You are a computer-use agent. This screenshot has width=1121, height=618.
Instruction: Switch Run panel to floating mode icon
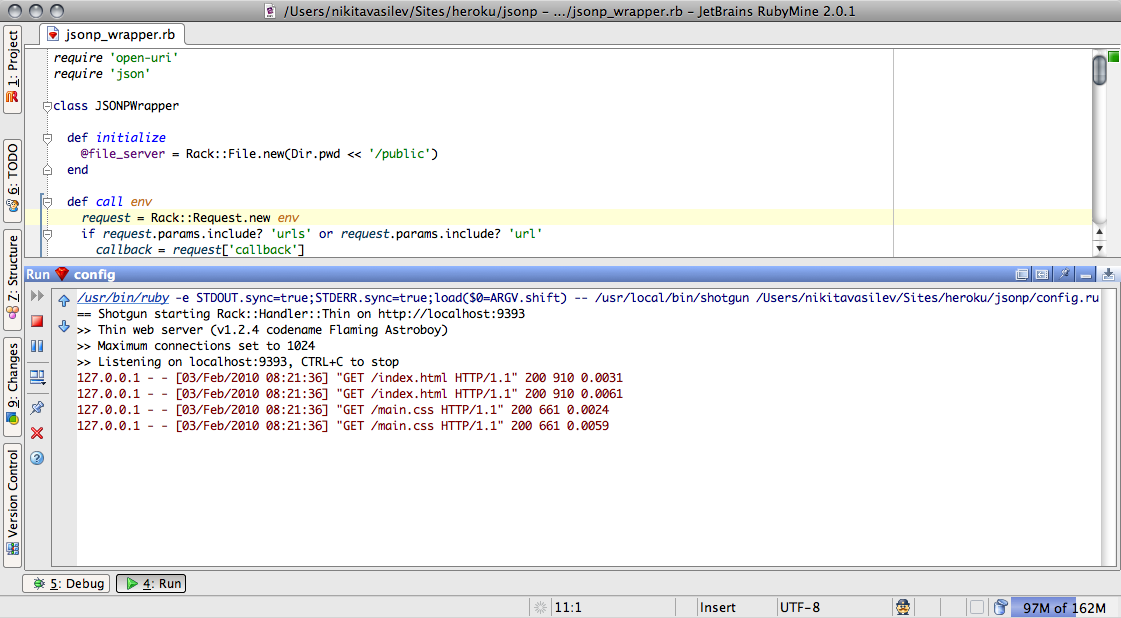pyautogui.click(x=1022, y=275)
